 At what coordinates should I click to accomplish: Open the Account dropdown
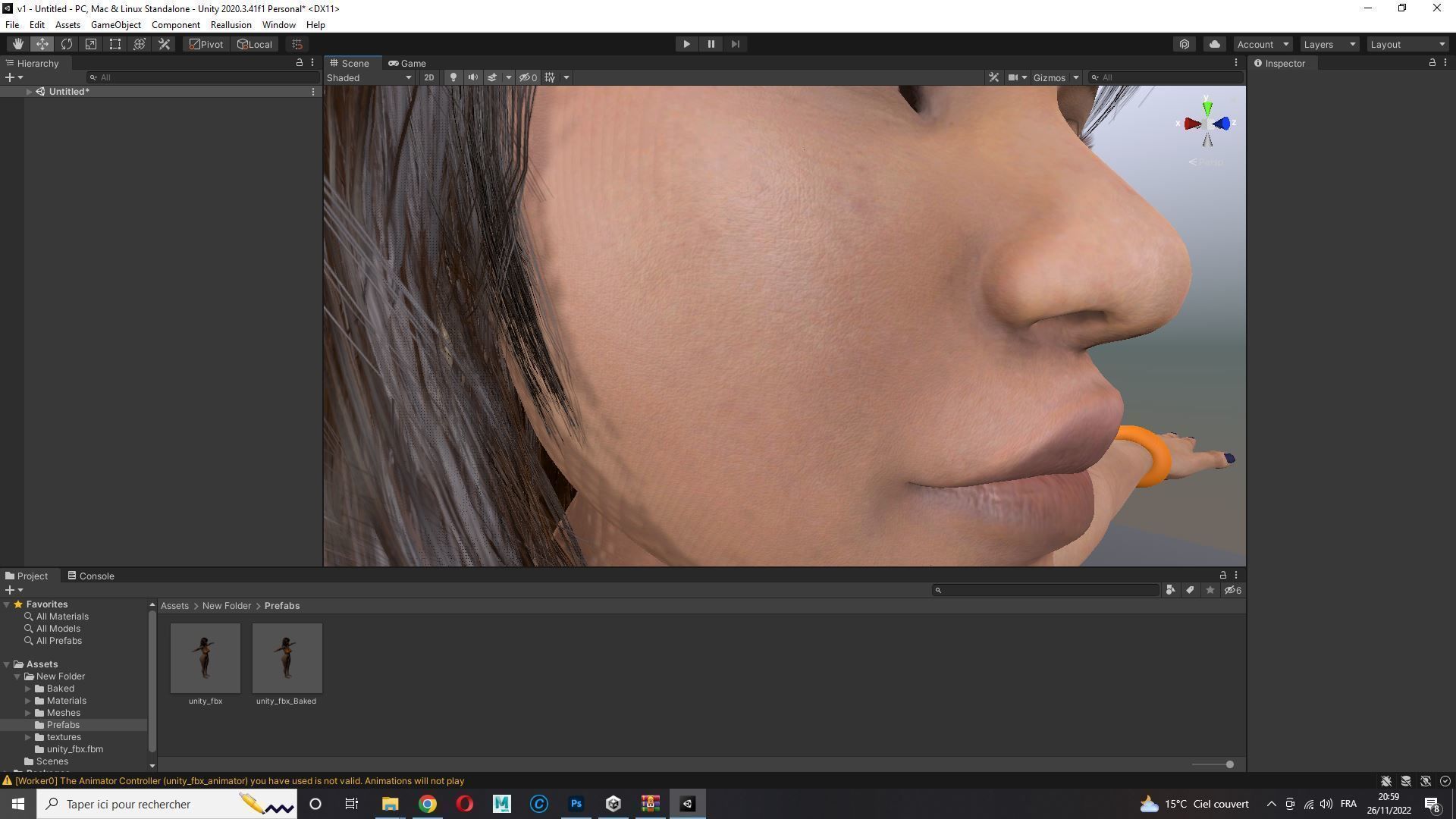1263,44
